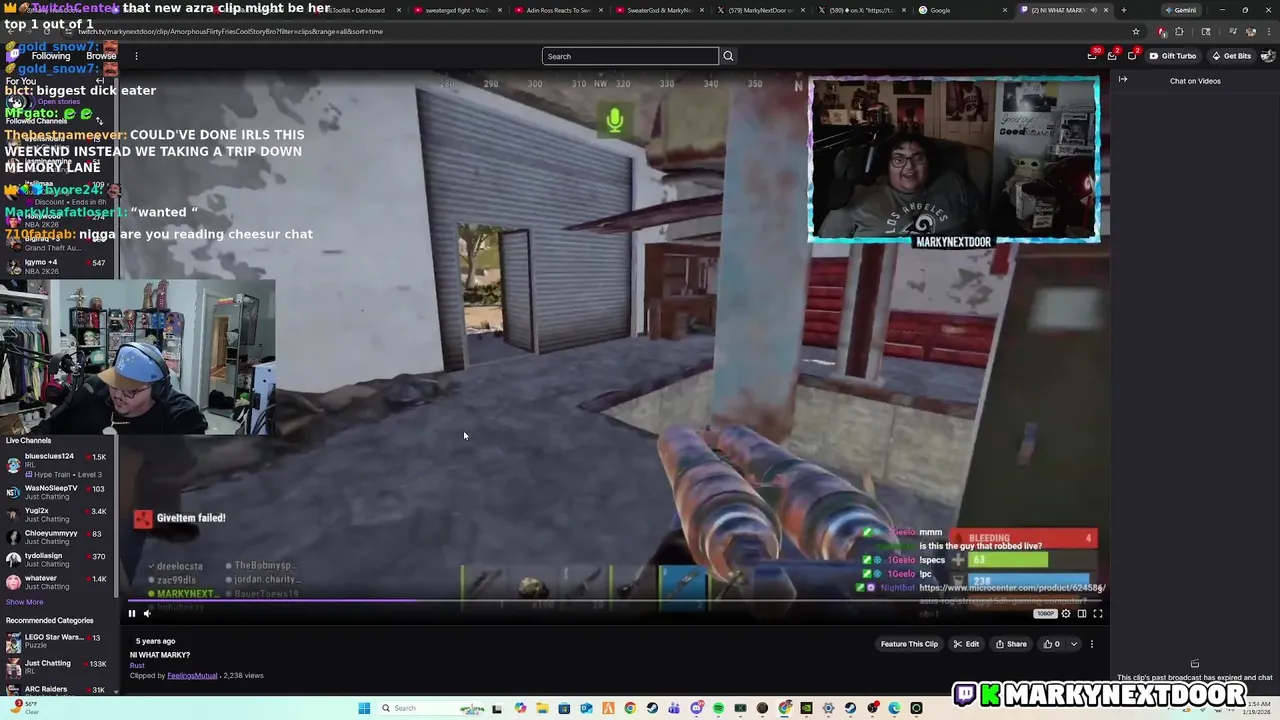Open Chloeyummyy live channel
1280x720 pixels.
55,537
